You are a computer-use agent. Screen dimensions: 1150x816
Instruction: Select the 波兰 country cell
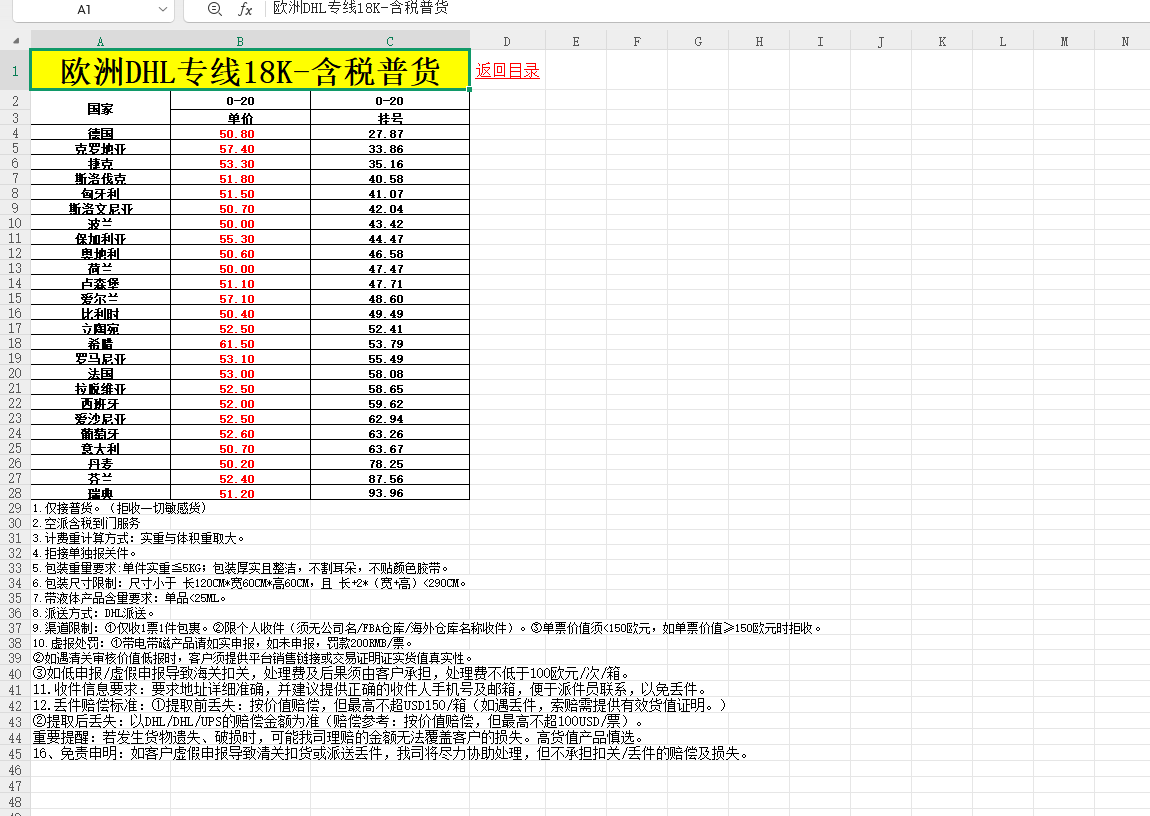point(100,224)
